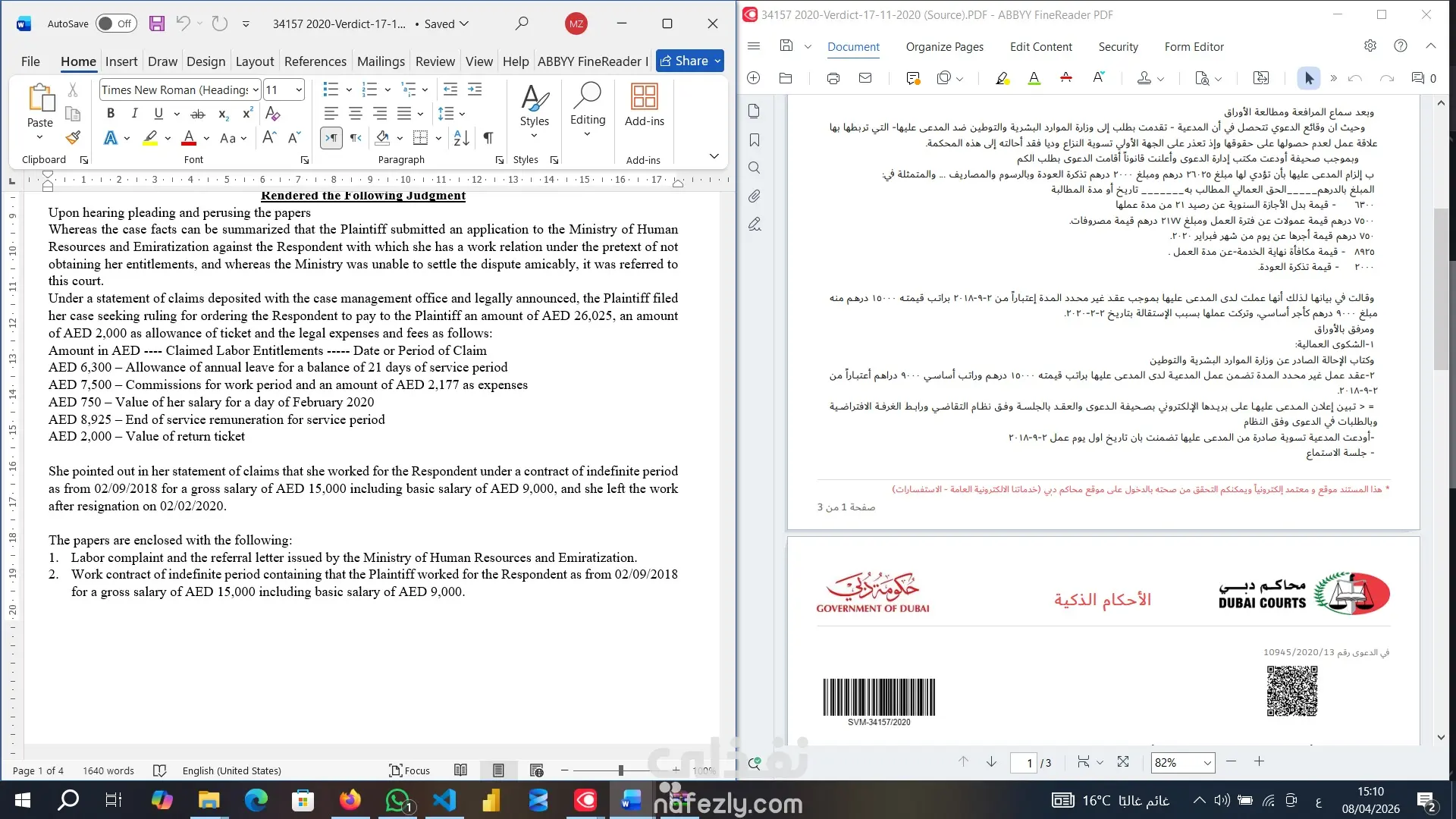The height and width of the screenshot is (819, 1456).
Task: Open bookmarks panel in FineReader sidebar
Action: (754, 140)
